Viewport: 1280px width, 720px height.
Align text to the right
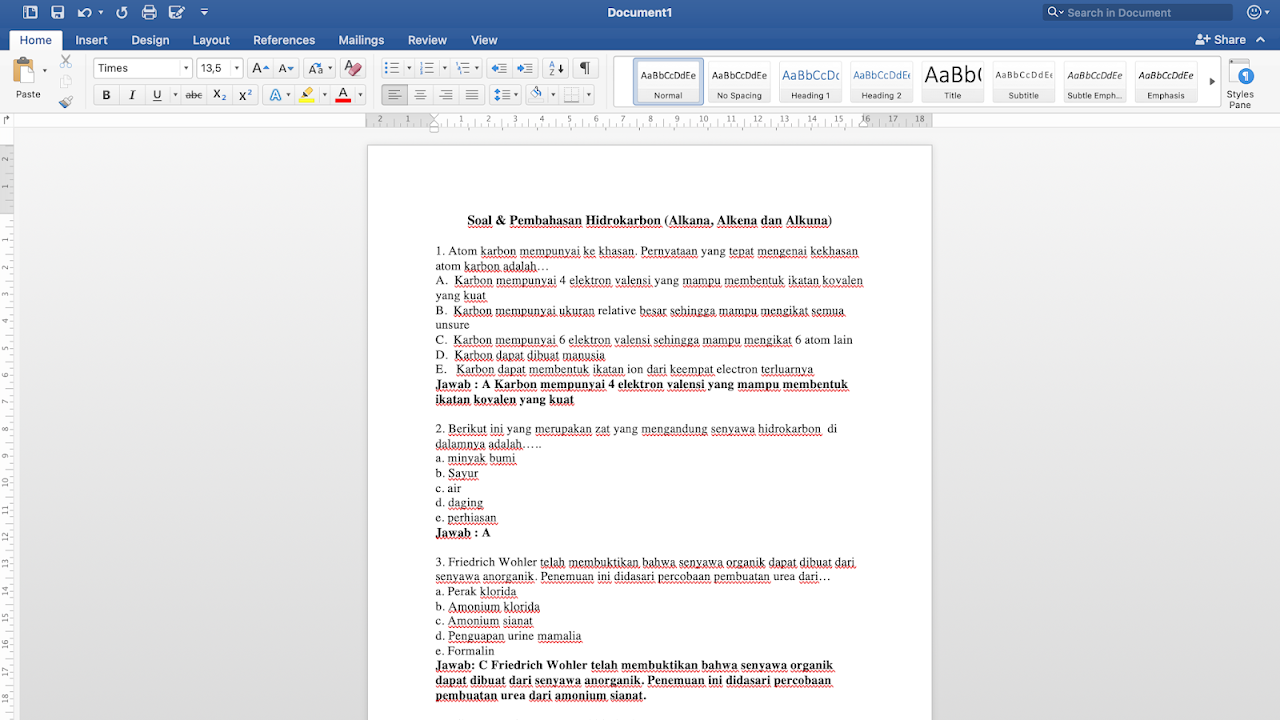[x=446, y=95]
